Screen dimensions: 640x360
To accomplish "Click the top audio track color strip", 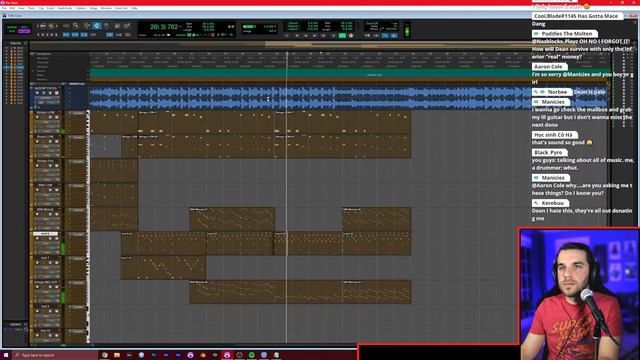I will tap(31, 98).
